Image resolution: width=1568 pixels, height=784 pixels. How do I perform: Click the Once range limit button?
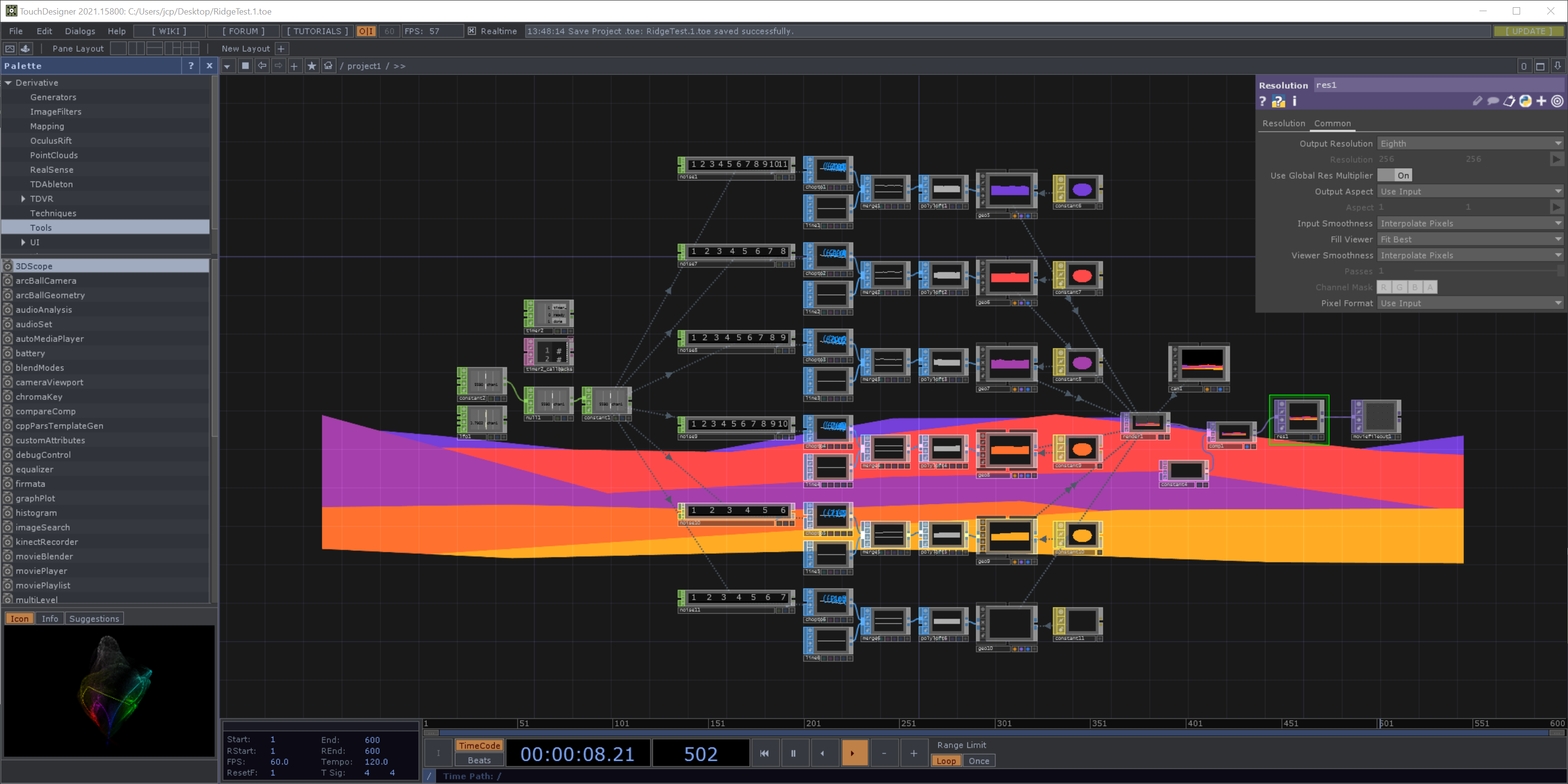tap(978, 761)
